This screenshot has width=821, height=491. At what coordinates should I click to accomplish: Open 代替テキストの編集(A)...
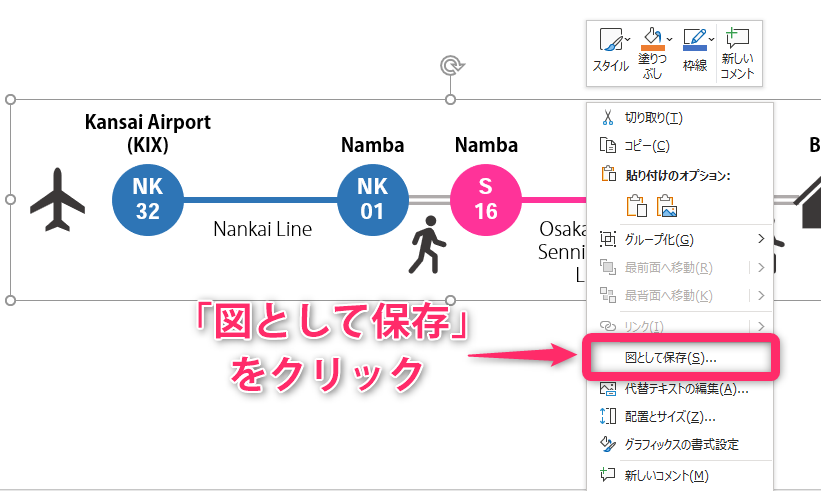(x=680, y=389)
